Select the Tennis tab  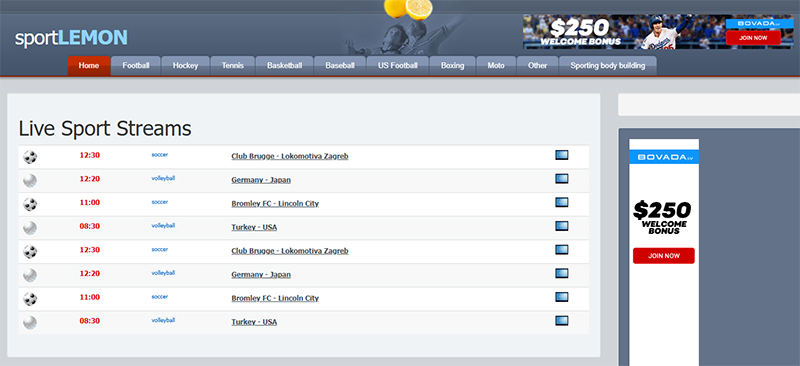233,66
